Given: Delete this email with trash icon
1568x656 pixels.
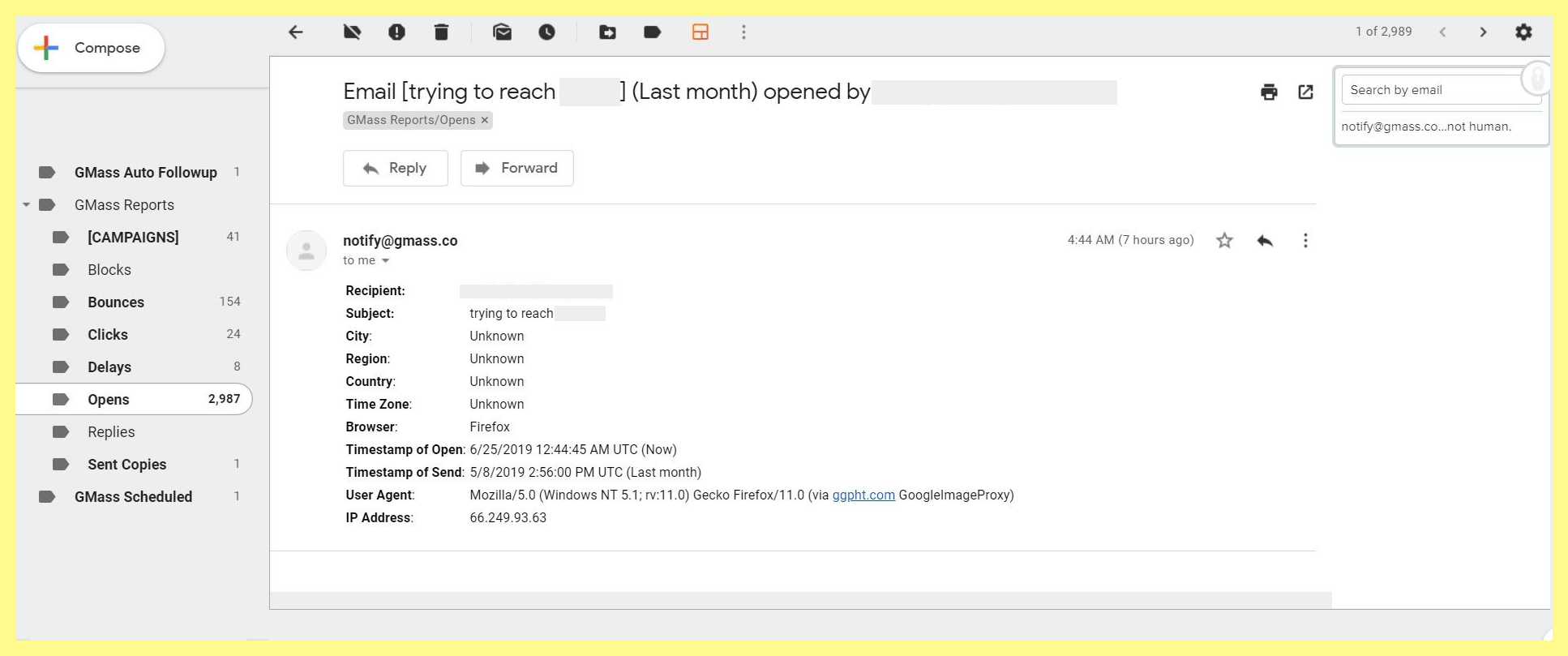Looking at the screenshot, I should point(441,32).
